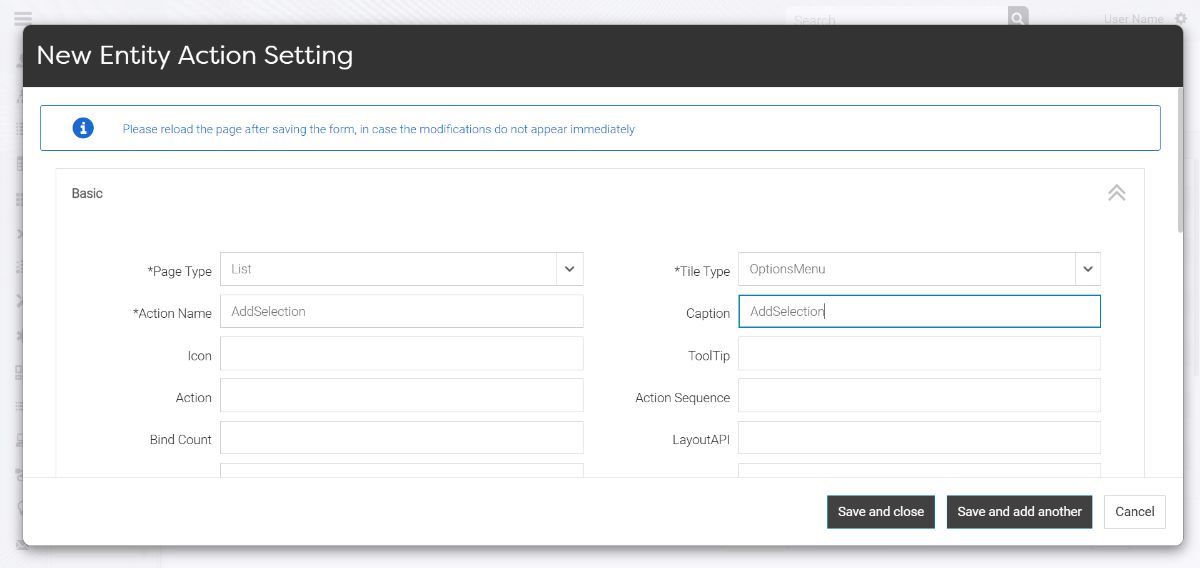Click the reload page notice text
This screenshot has width=1200, height=568.
point(378,129)
